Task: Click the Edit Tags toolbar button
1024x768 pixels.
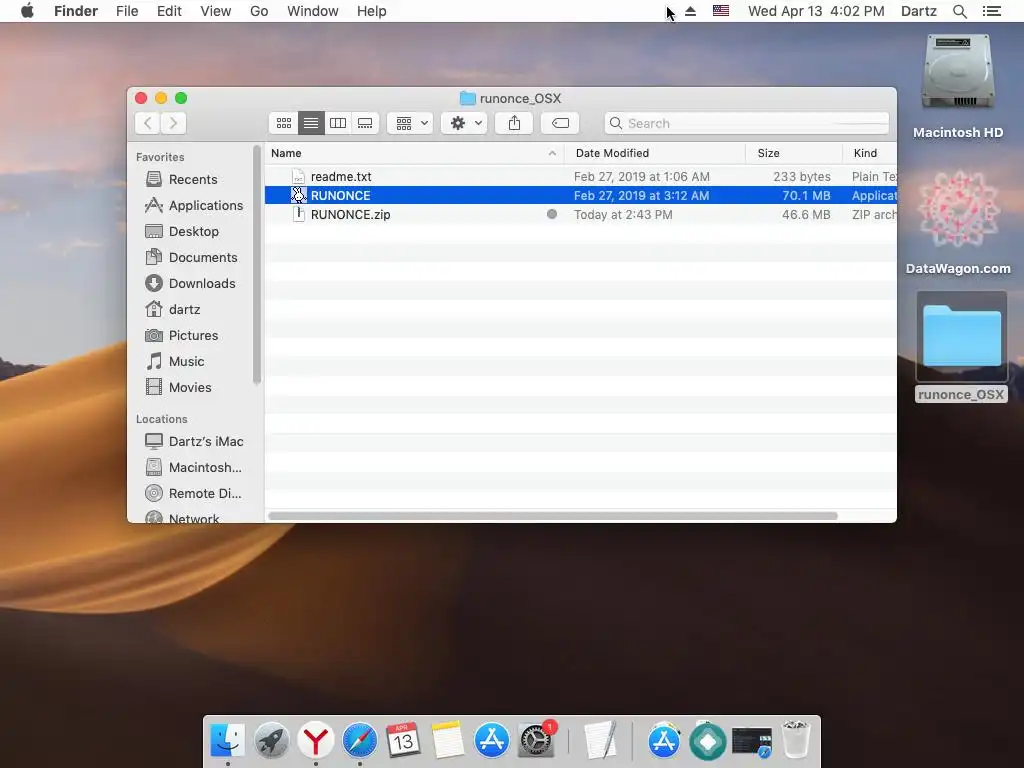Action: point(560,123)
